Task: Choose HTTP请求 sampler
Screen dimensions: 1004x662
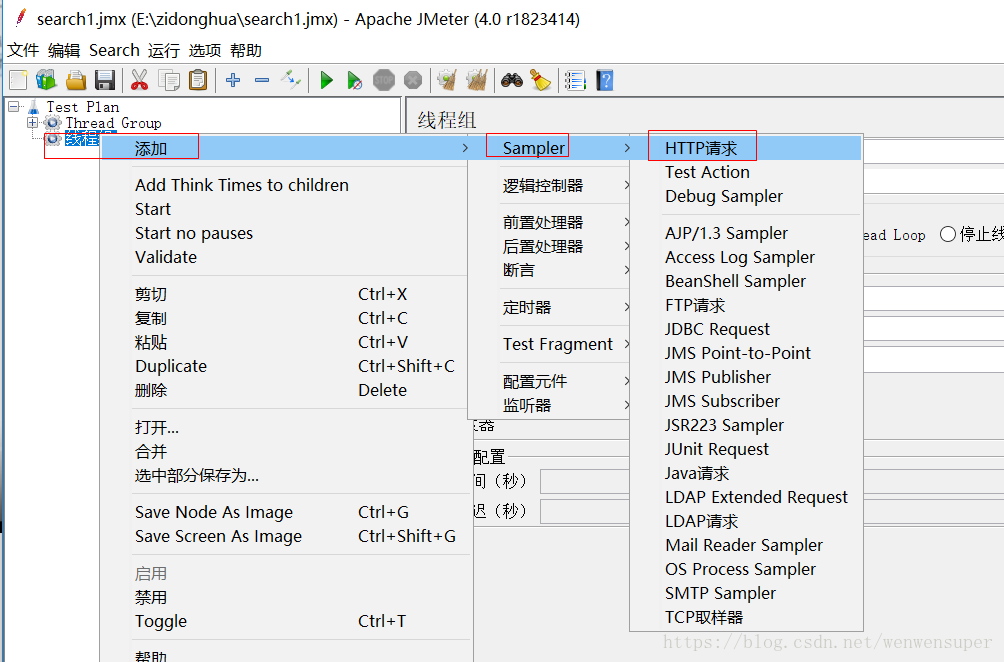Action: click(x=747, y=148)
